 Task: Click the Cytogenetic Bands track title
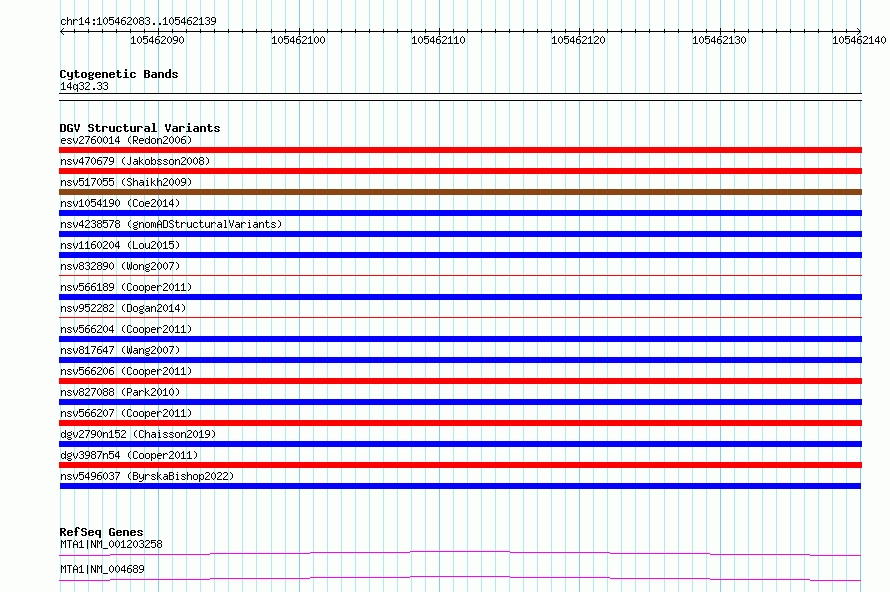(119, 74)
